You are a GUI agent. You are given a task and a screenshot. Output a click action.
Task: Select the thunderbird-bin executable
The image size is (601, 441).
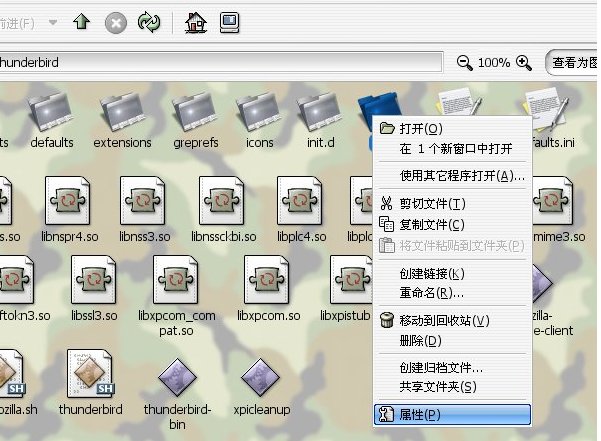click(177, 394)
